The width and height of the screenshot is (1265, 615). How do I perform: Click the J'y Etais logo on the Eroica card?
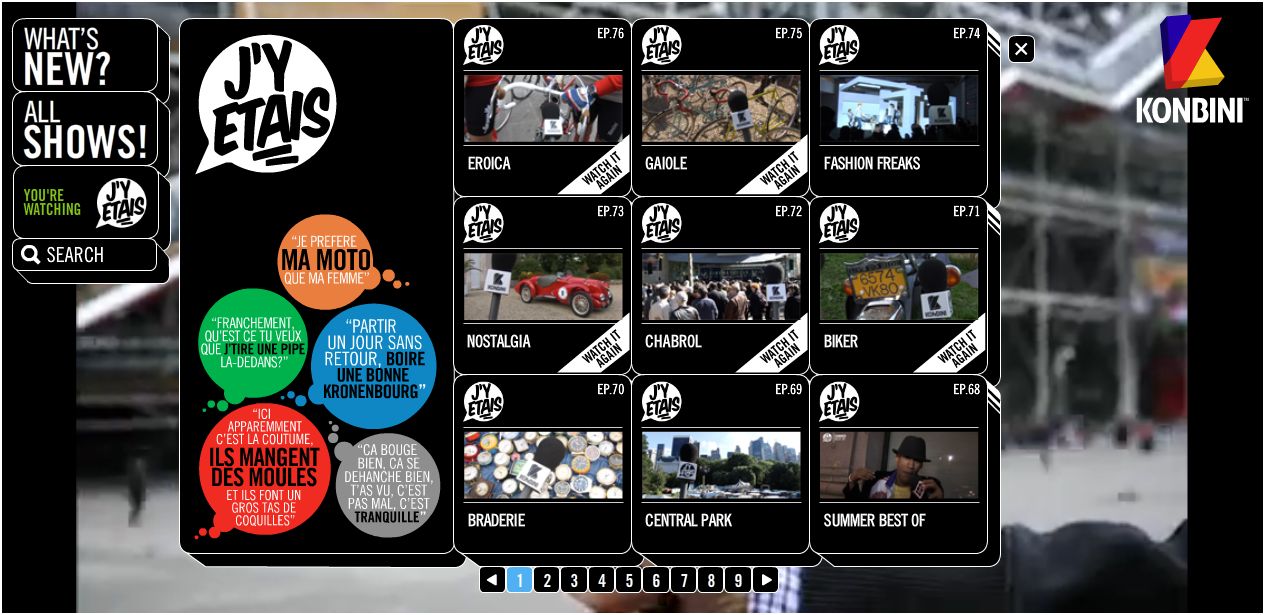click(x=483, y=46)
